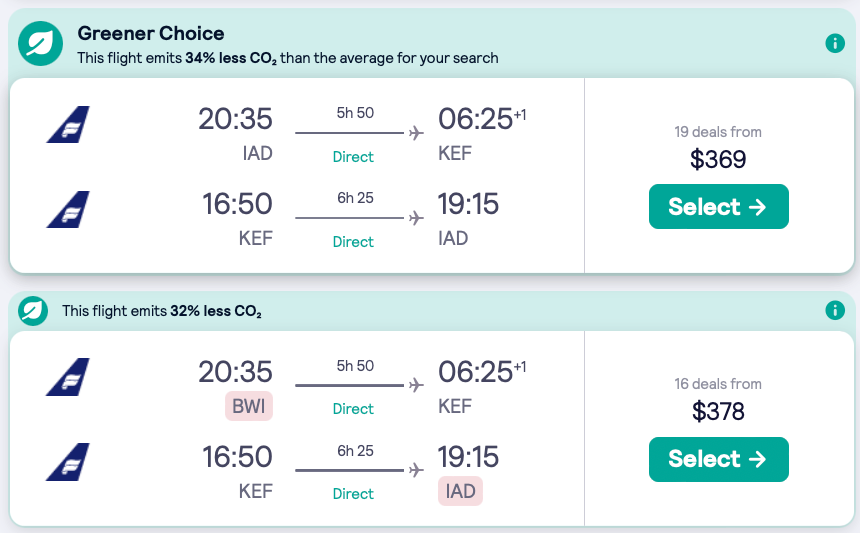The height and width of the screenshot is (533, 860).
Task: Open info icon on 32% less CO₂ banner
Action: point(835,310)
